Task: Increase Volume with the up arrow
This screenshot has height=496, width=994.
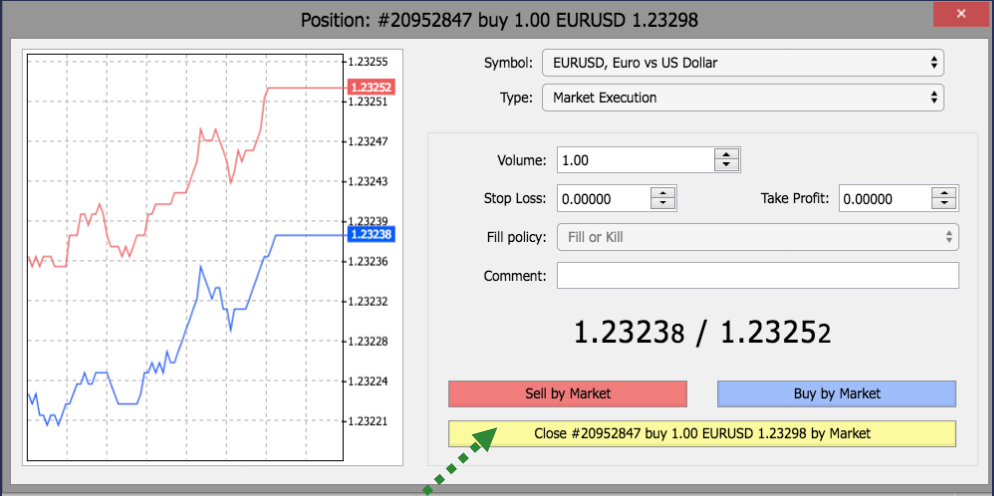Action: pyautogui.click(x=727, y=154)
